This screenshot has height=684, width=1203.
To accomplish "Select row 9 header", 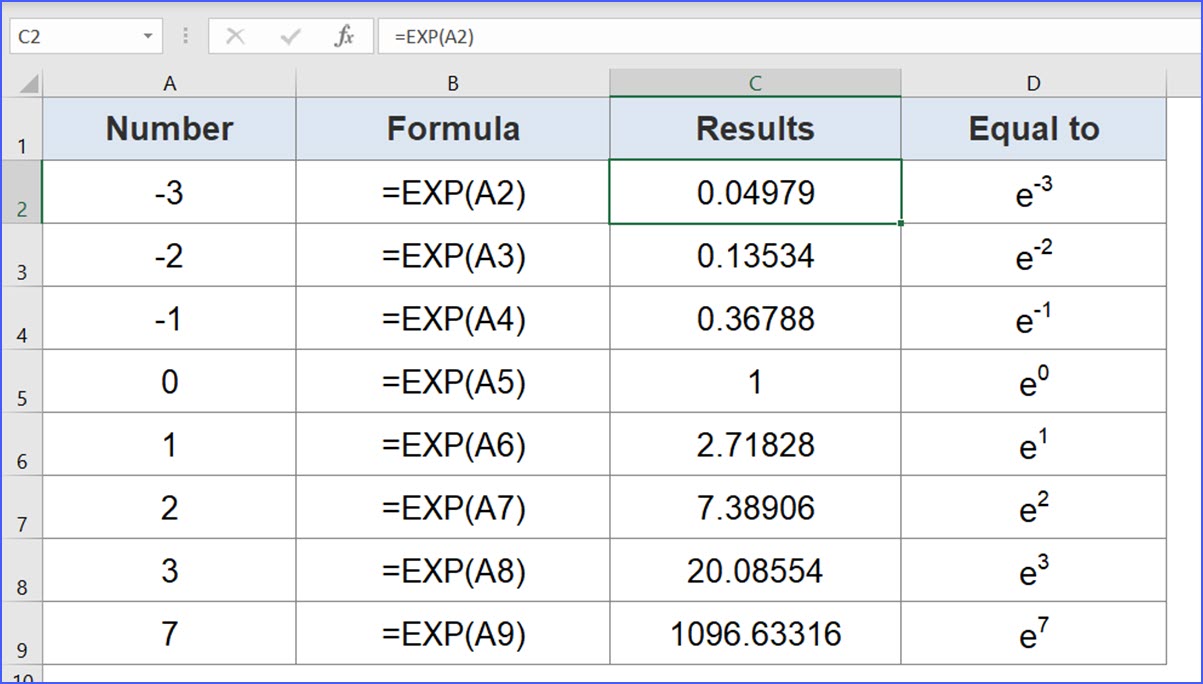I will [x=22, y=633].
